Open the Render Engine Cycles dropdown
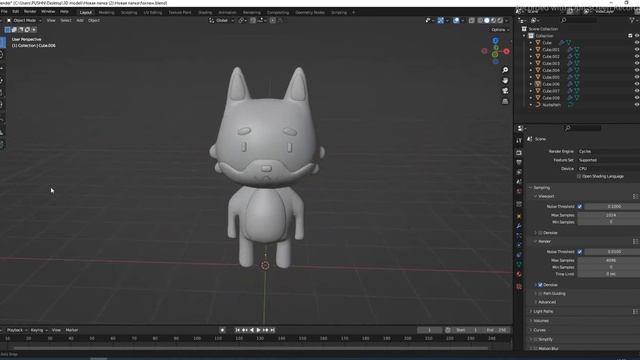This screenshot has width=640, height=360. pyautogui.click(x=608, y=151)
